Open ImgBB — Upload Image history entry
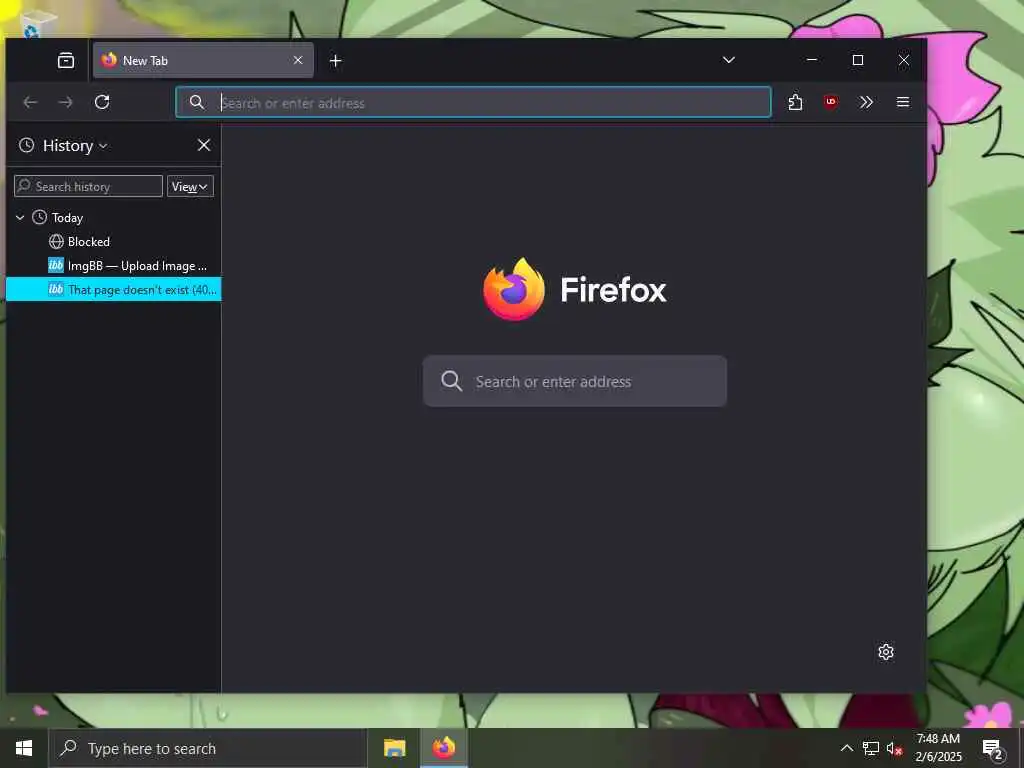This screenshot has width=1024, height=768. coord(114,266)
